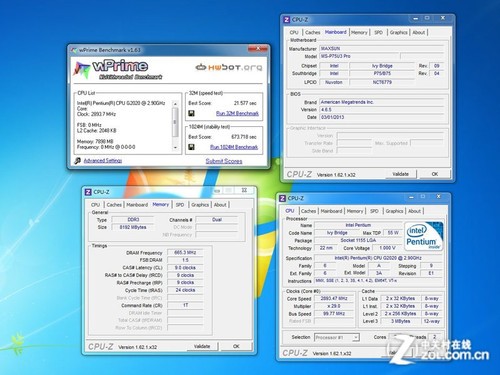Open the Graphics tab in the Memory window
Viewport: 500px width, 375px height.
click(200, 205)
